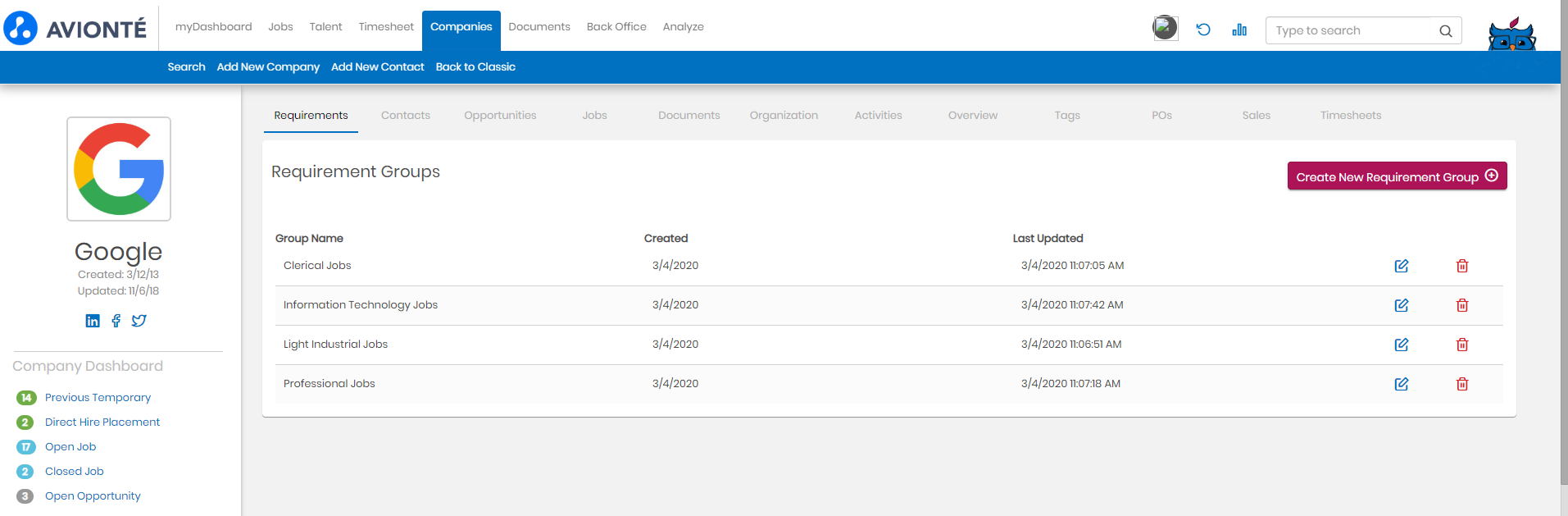
Task: Open Google's Facebook page icon
Action: (116, 321)
